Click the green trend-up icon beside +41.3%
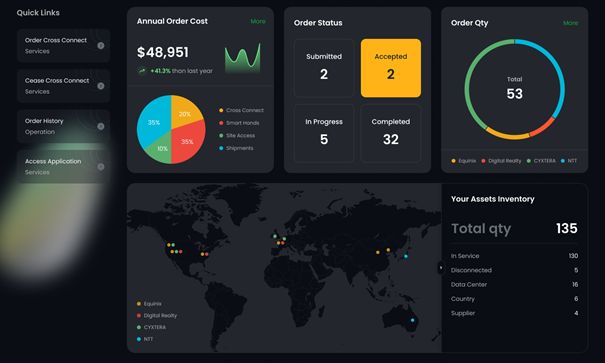605x363 pixels. 142,71
